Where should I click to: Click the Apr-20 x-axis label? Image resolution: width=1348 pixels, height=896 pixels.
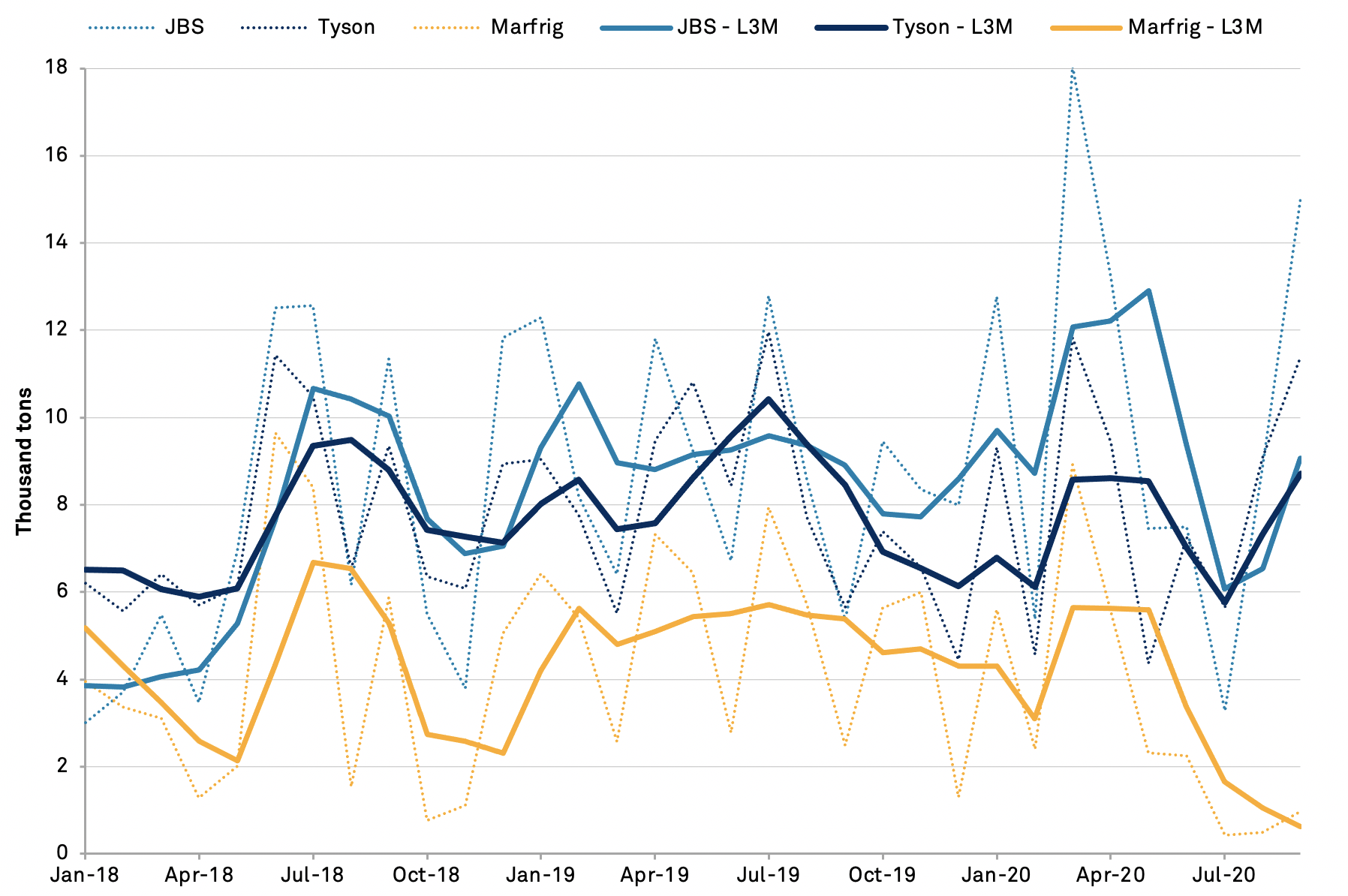(1110, 875)
